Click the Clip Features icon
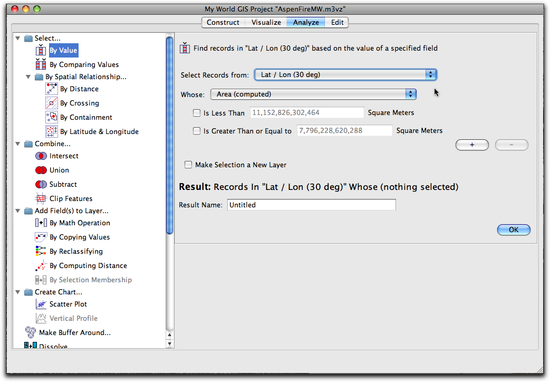550x382 pixels. [41, 199]
